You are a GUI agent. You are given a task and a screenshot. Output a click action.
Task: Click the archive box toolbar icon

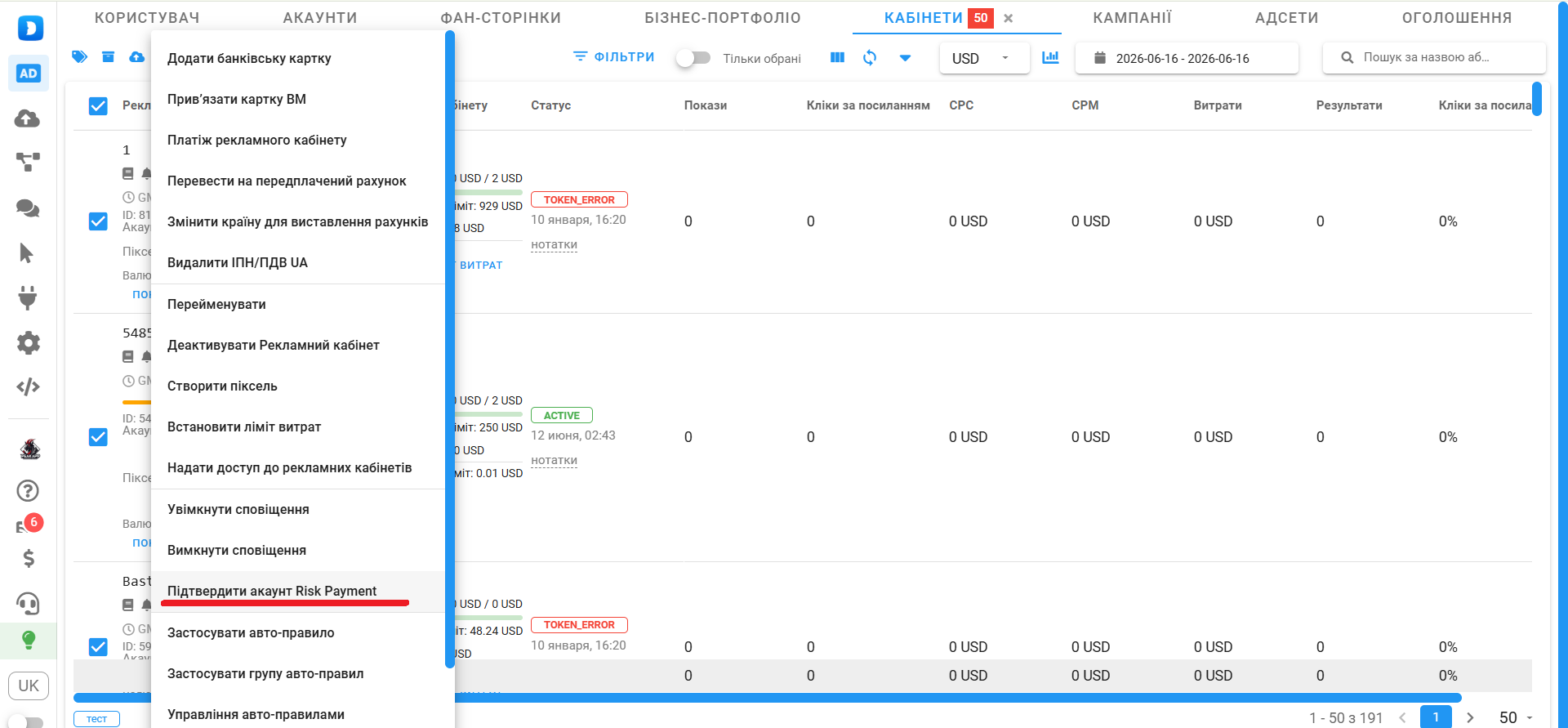pos(108,56)
